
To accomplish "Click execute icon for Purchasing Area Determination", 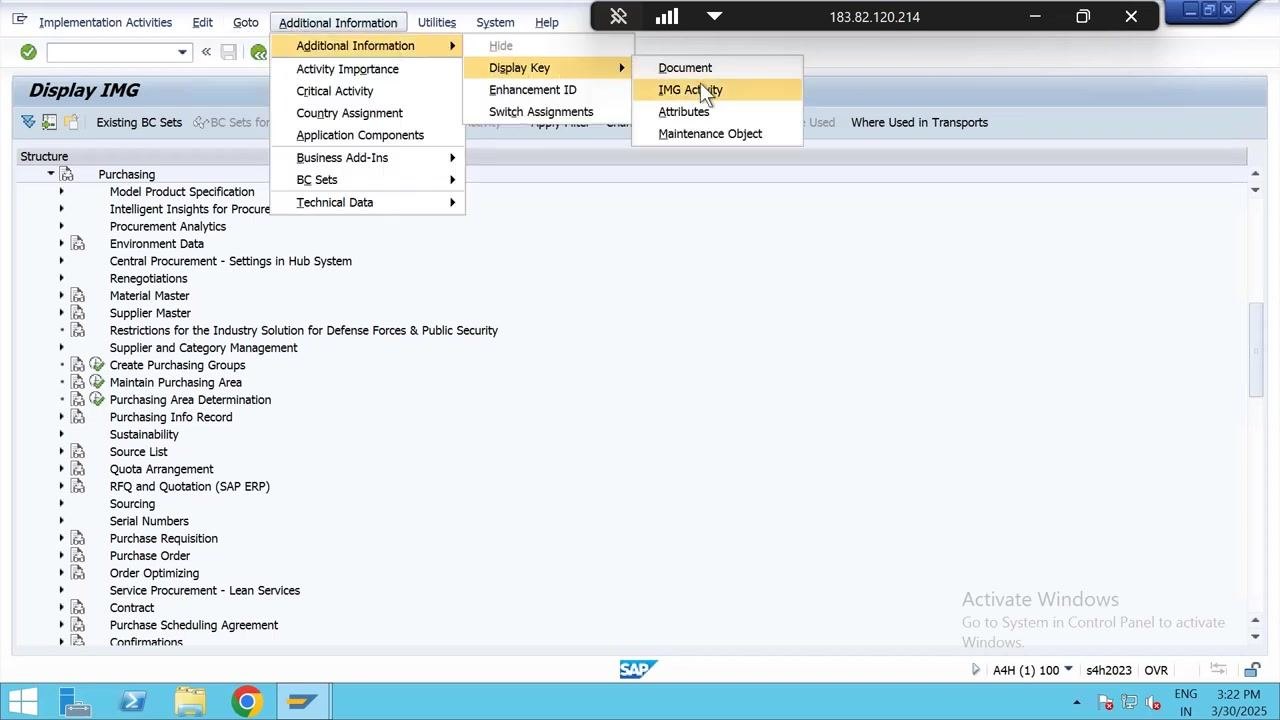I will click(97, 399).
